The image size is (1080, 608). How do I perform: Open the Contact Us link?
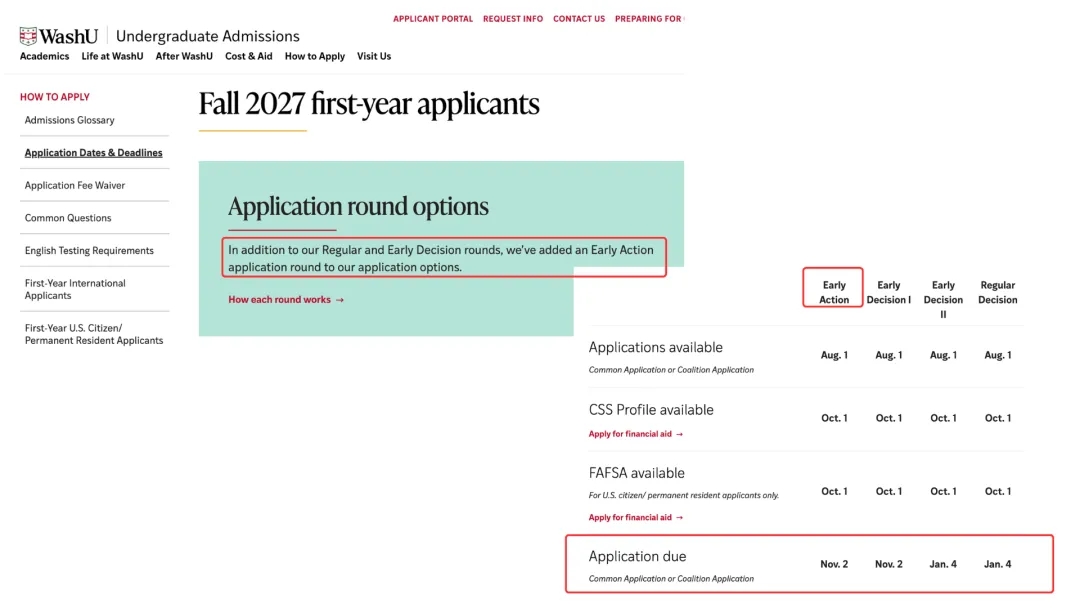coord(579,19)
